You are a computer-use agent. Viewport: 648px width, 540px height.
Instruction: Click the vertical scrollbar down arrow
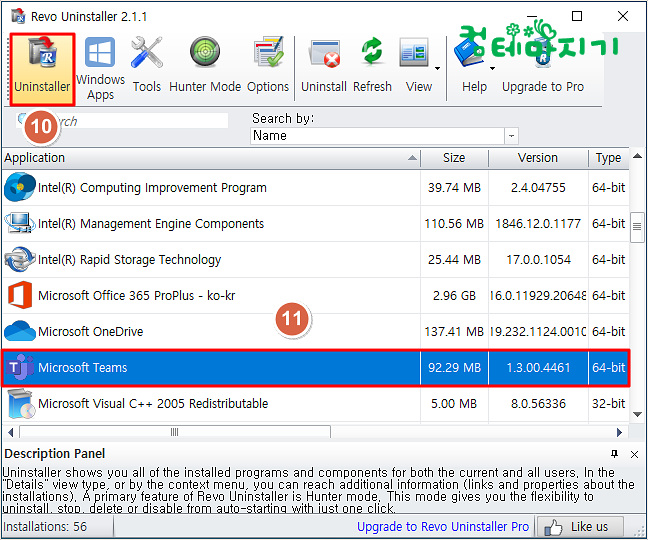click(637, 414)
